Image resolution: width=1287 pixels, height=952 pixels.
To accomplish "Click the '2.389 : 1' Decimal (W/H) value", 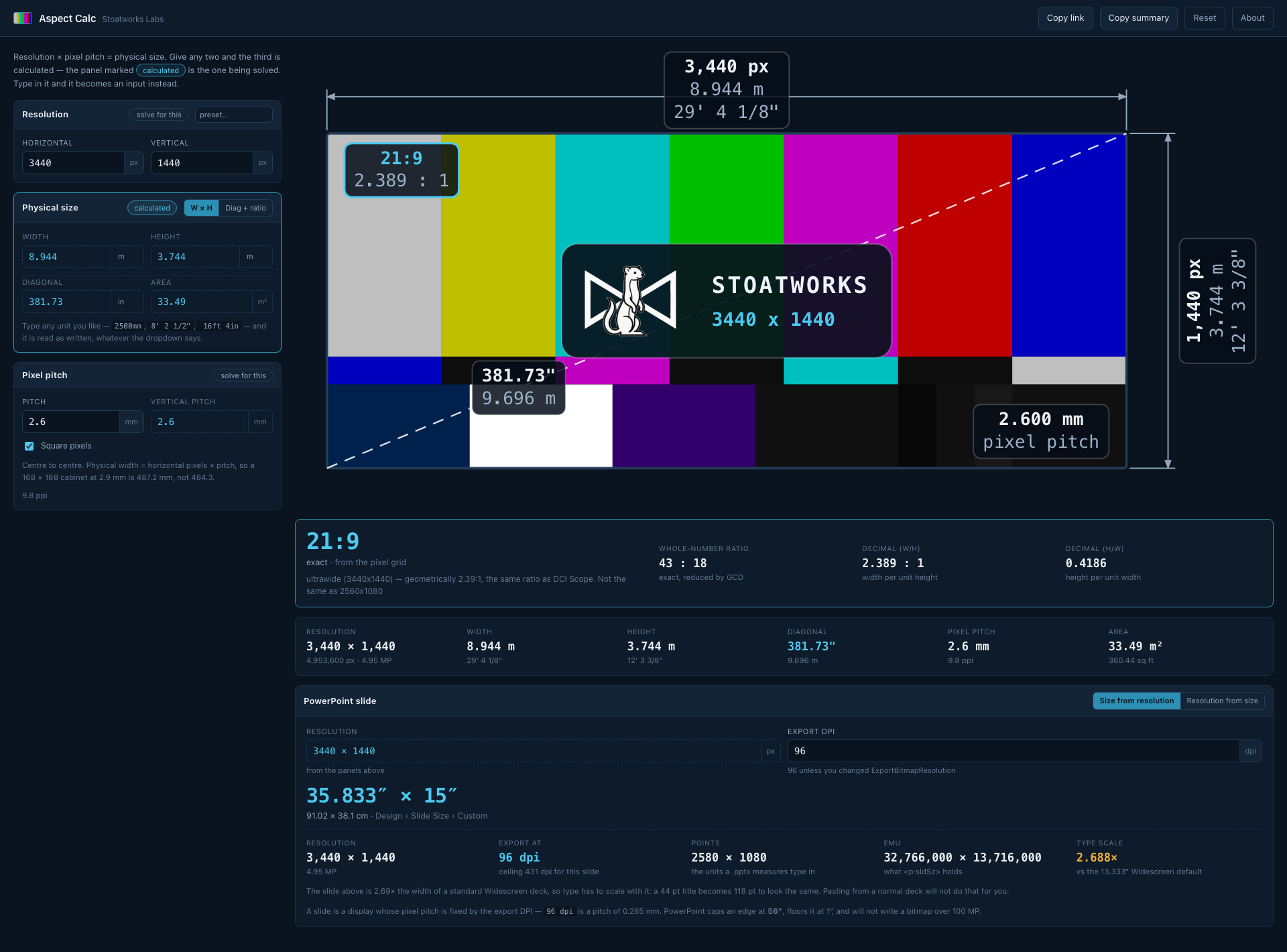I will 893,563.
